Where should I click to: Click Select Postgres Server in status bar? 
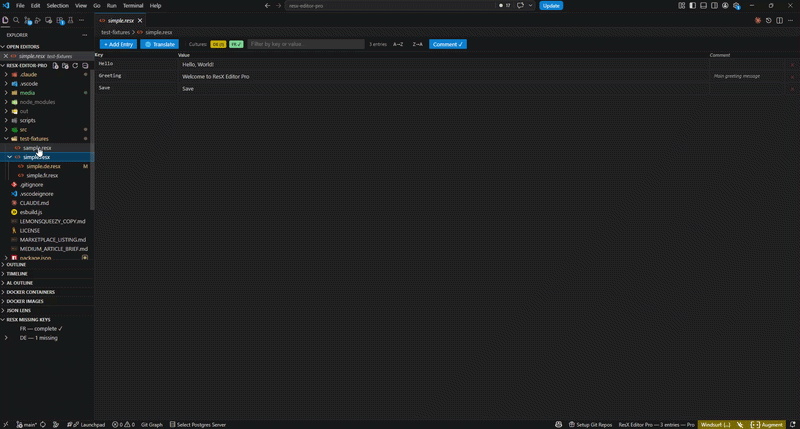click(197, 424)
